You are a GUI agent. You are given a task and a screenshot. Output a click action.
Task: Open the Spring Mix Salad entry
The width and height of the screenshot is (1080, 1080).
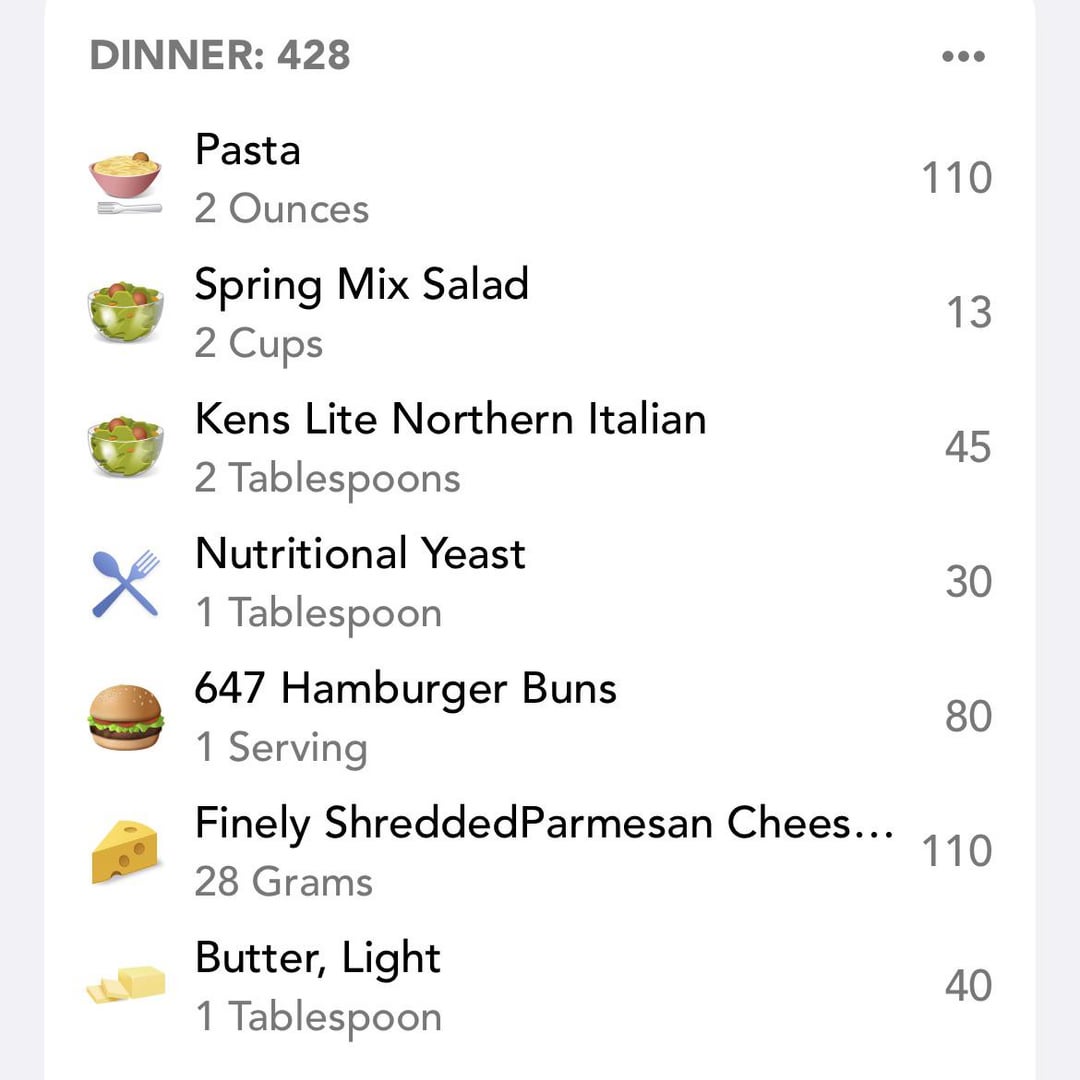pyautogui.click(x=540, y=313)
